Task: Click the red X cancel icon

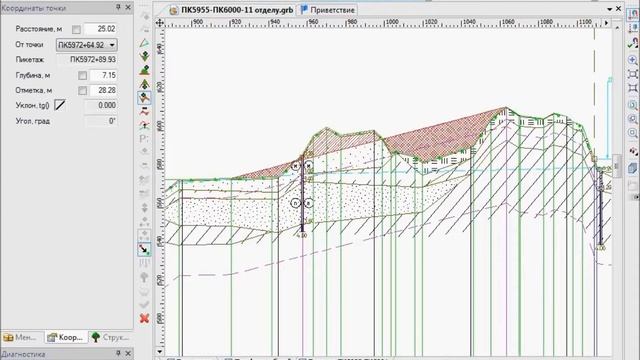Action: pyautogui.click(x=144, y=318)
